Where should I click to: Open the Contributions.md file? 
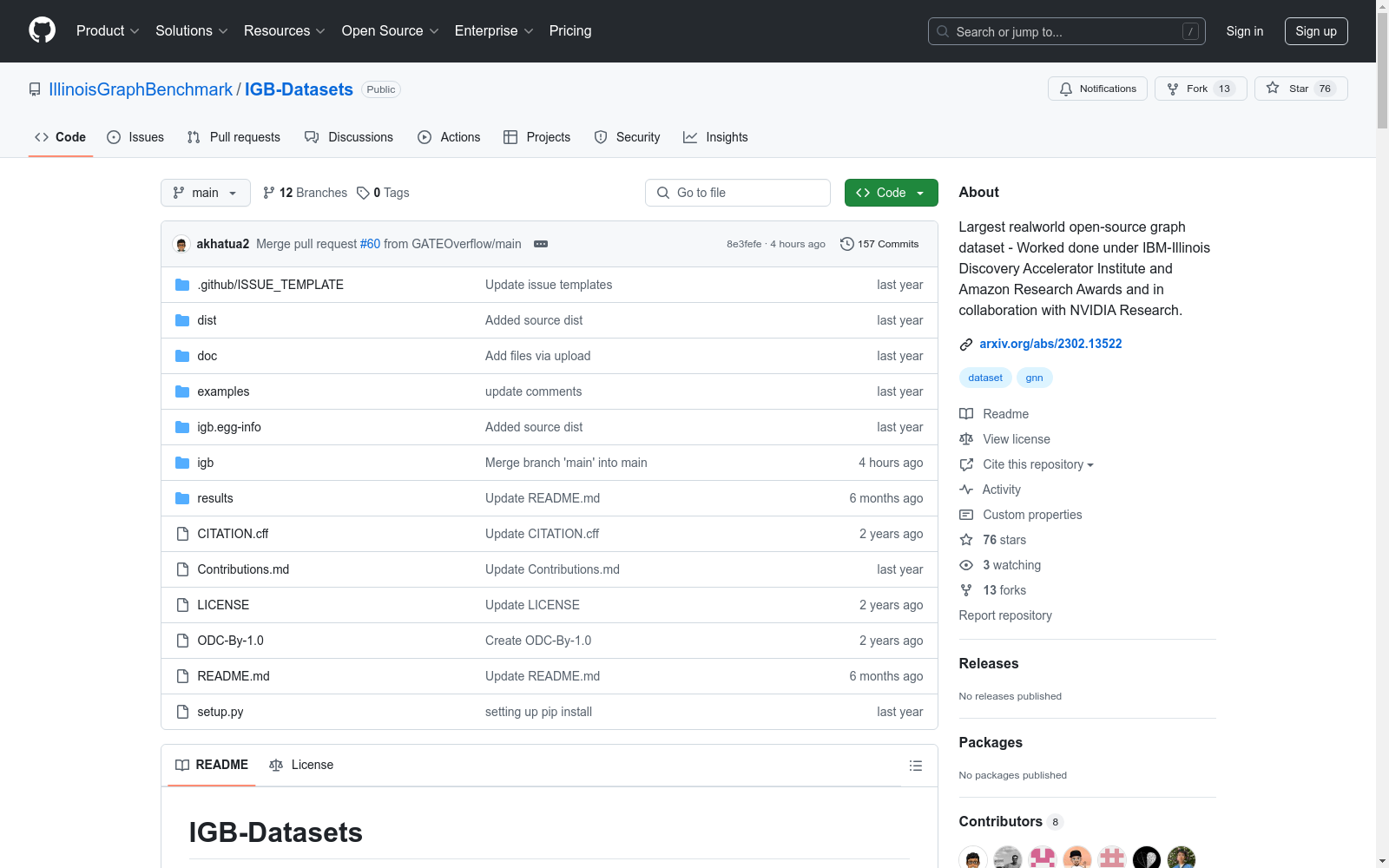coord(243,569)
